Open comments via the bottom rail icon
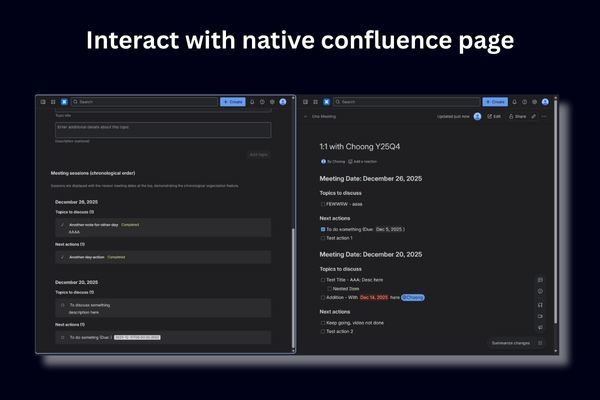The image size is (600, 400). pyautogui.click(x=540, y=328)
